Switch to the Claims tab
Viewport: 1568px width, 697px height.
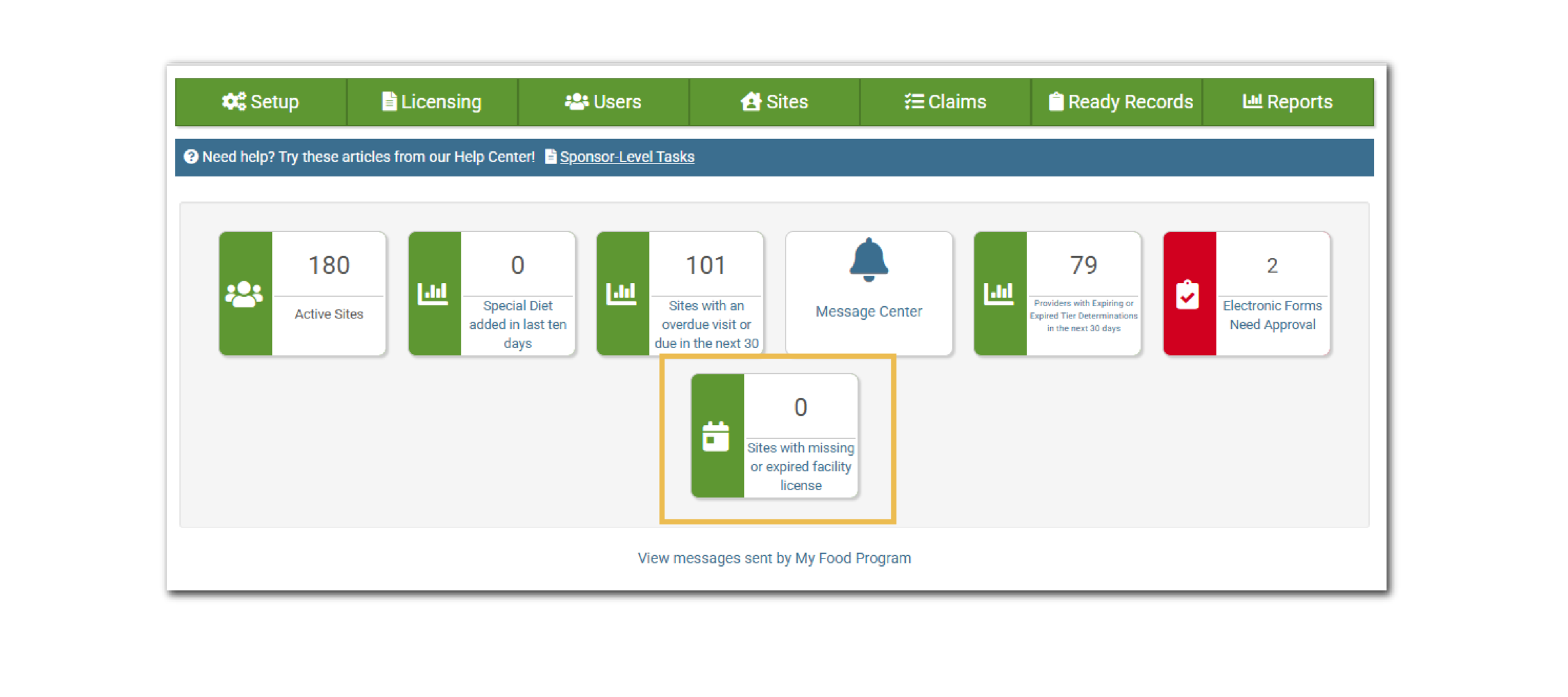(x=946, y=102)
